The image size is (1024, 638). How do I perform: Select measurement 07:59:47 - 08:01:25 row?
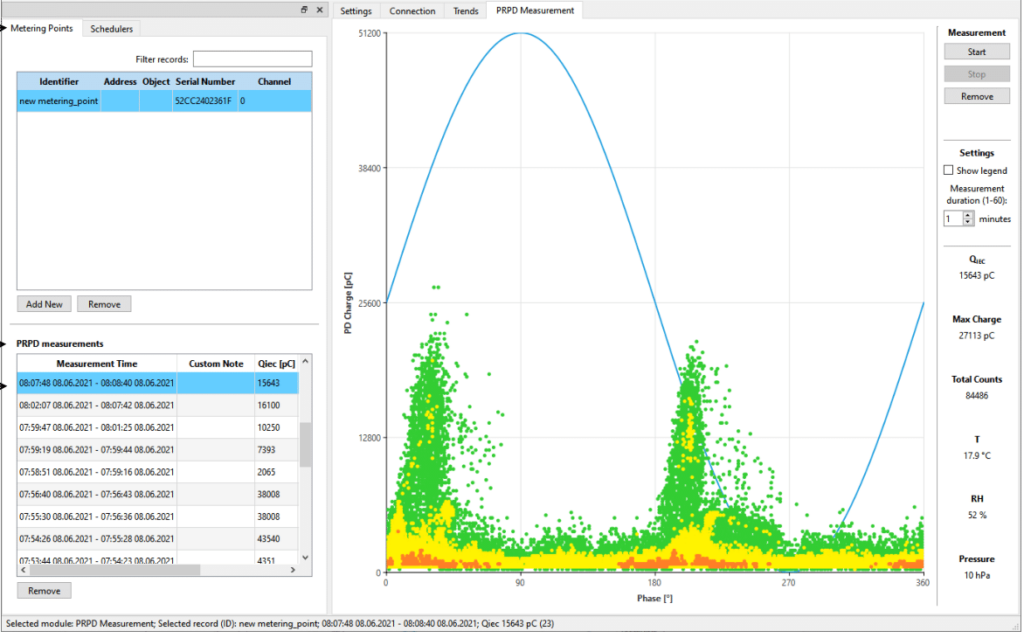pyautogui.click(x=158, y=428)
